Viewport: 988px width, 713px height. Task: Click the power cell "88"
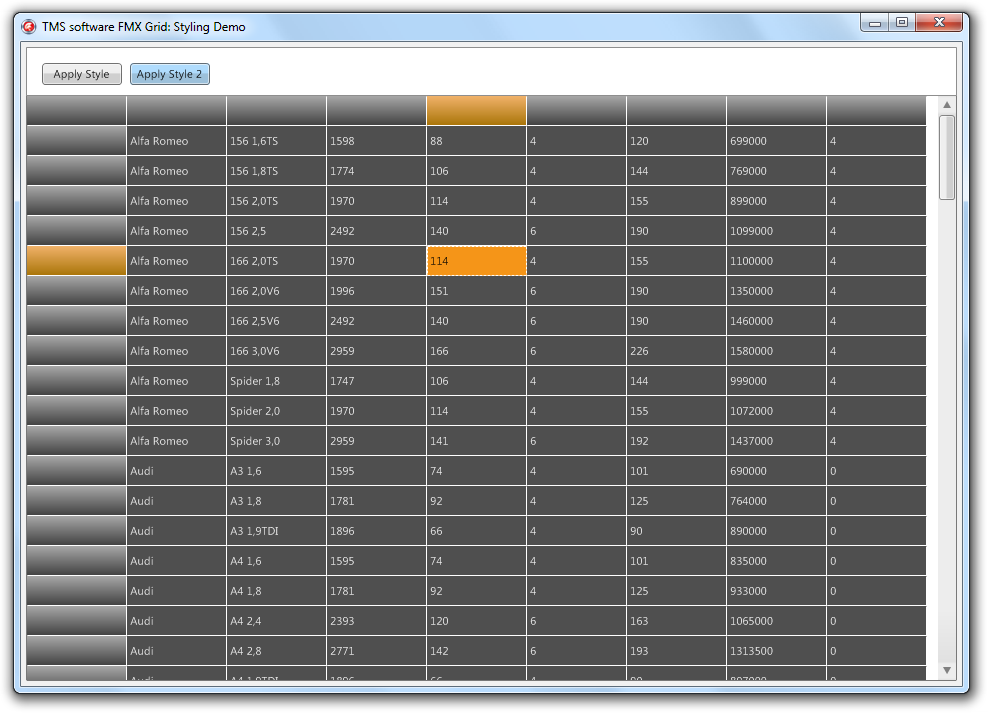click(x=476, y=141)
